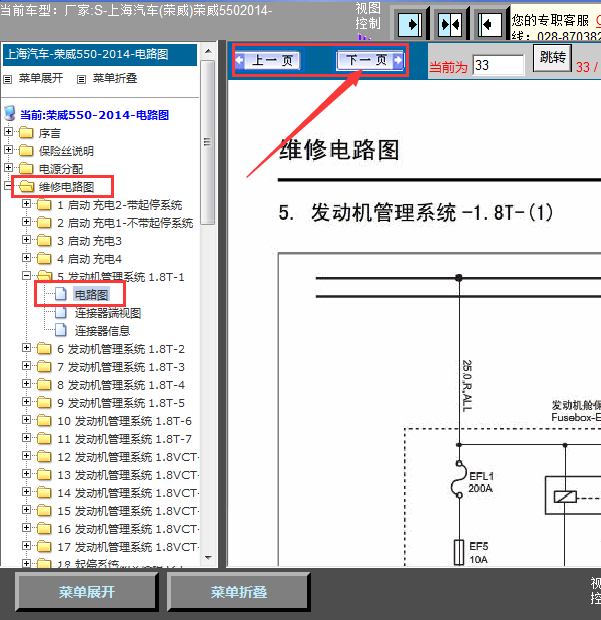
Task: Click the list icon before sidebar 菜单展开
Action: coord(8,80)
